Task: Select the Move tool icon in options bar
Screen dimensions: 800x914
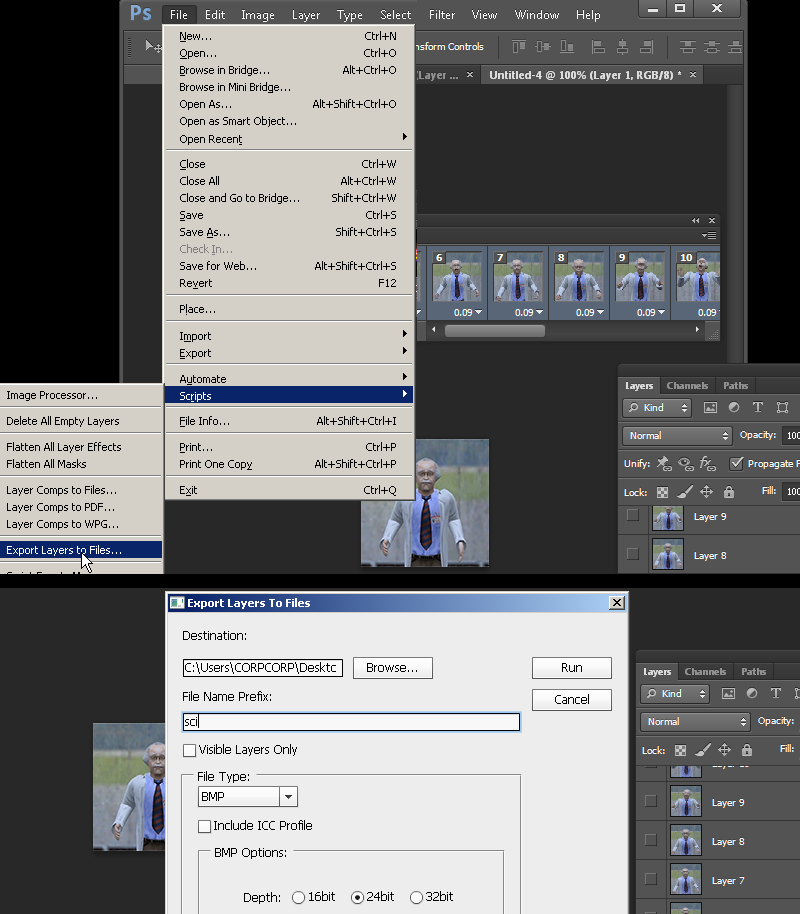Action: pyautogui.click(x=152, y=47)
